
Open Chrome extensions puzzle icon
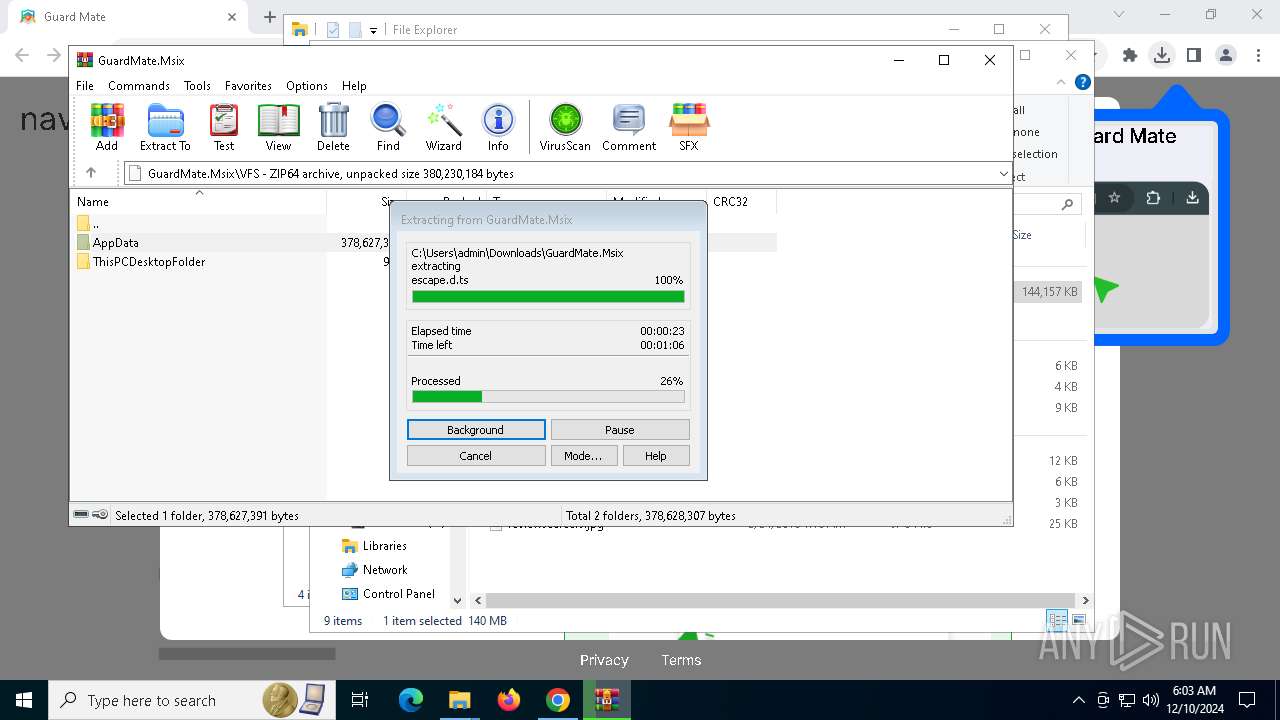1130,56
